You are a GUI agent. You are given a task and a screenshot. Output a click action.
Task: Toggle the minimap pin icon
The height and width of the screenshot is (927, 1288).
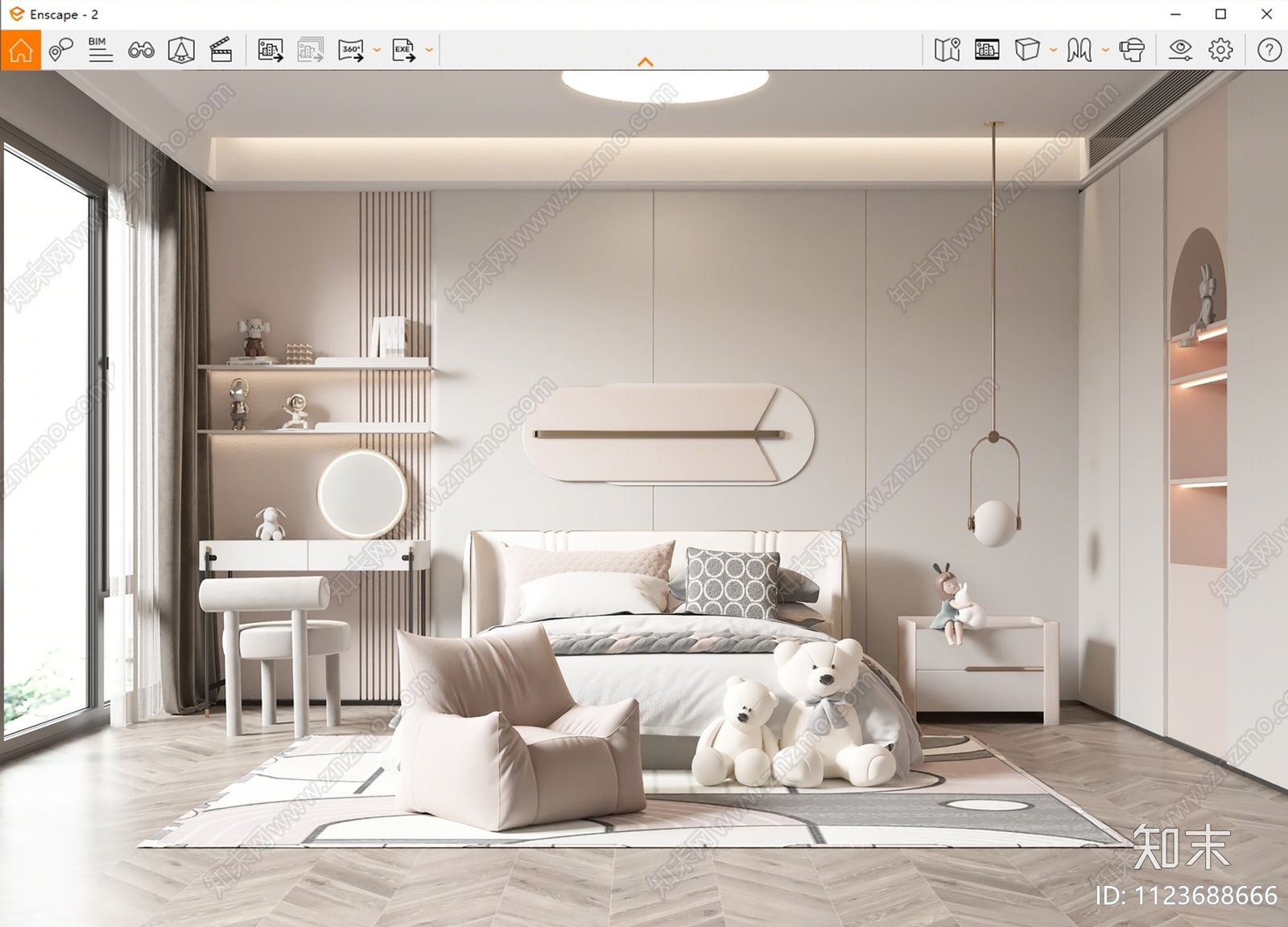[x=947, y=50]
